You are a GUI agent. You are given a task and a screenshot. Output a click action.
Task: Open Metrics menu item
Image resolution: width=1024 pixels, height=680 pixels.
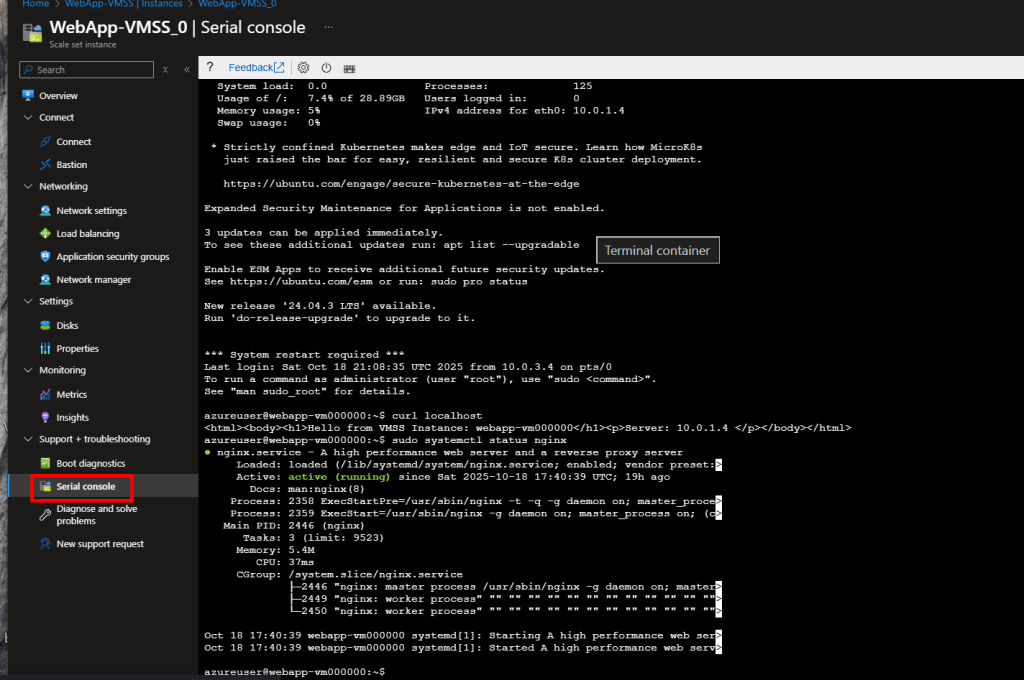[71, 395]
